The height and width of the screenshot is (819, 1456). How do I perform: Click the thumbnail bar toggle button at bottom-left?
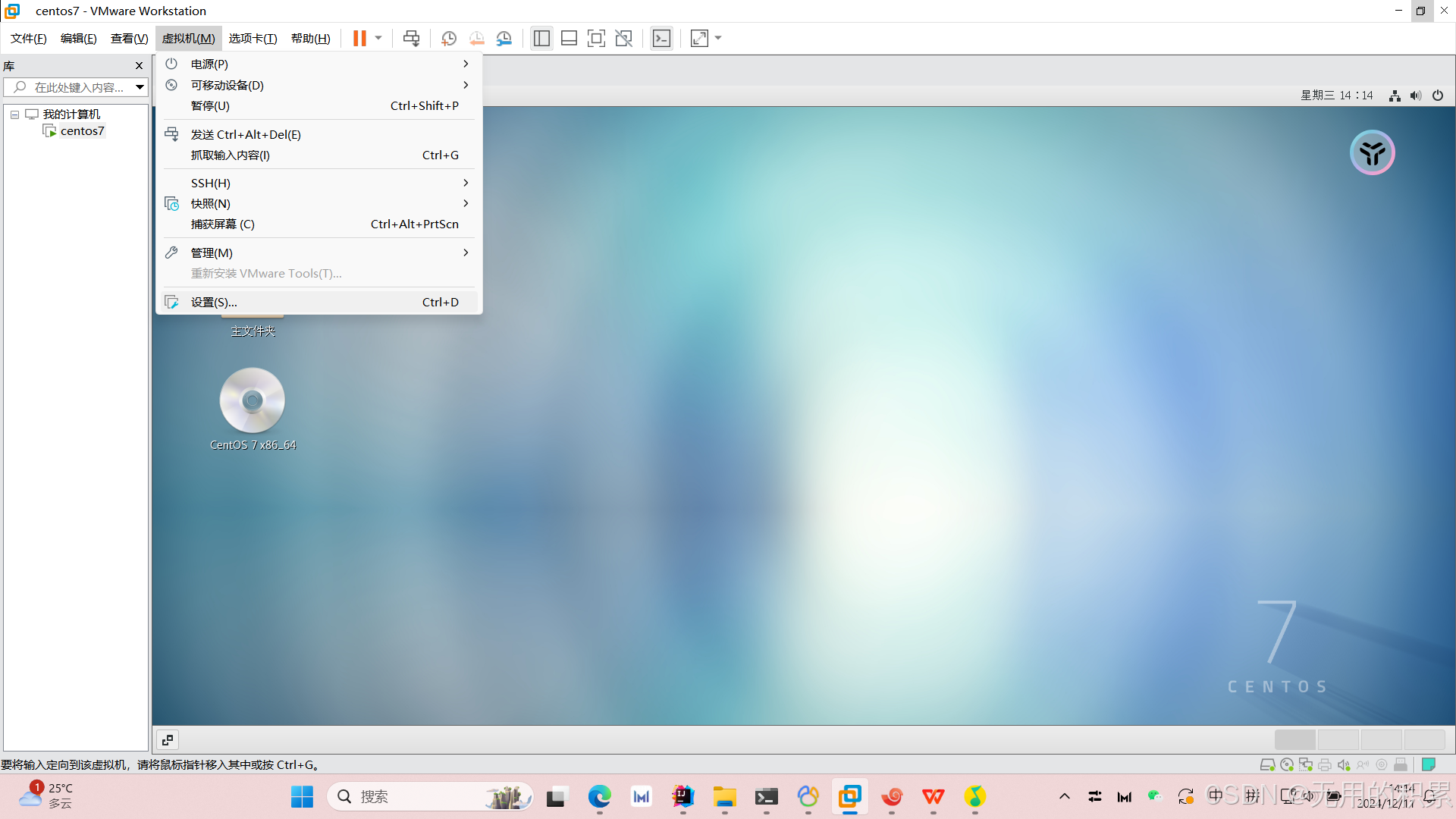pyautogui.click(x=168, y=739)
